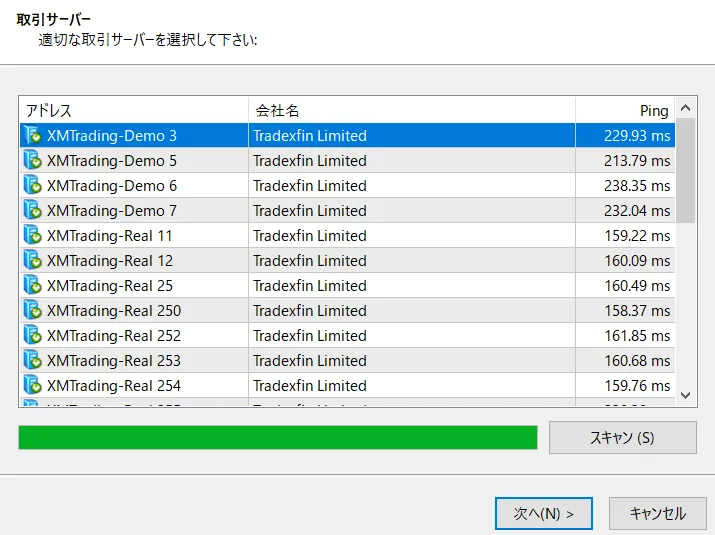Select the XMTrading-Demo 3 server name
Image resolution: width=715 pixels, height=535 pixels.
tap(112, 135)
